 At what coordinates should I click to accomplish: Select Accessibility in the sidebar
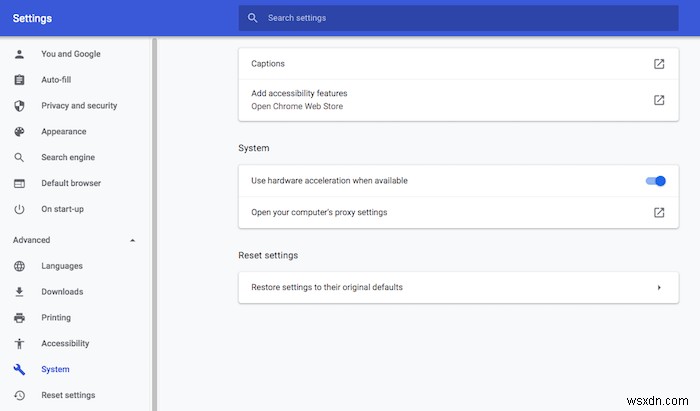(65, 343)
